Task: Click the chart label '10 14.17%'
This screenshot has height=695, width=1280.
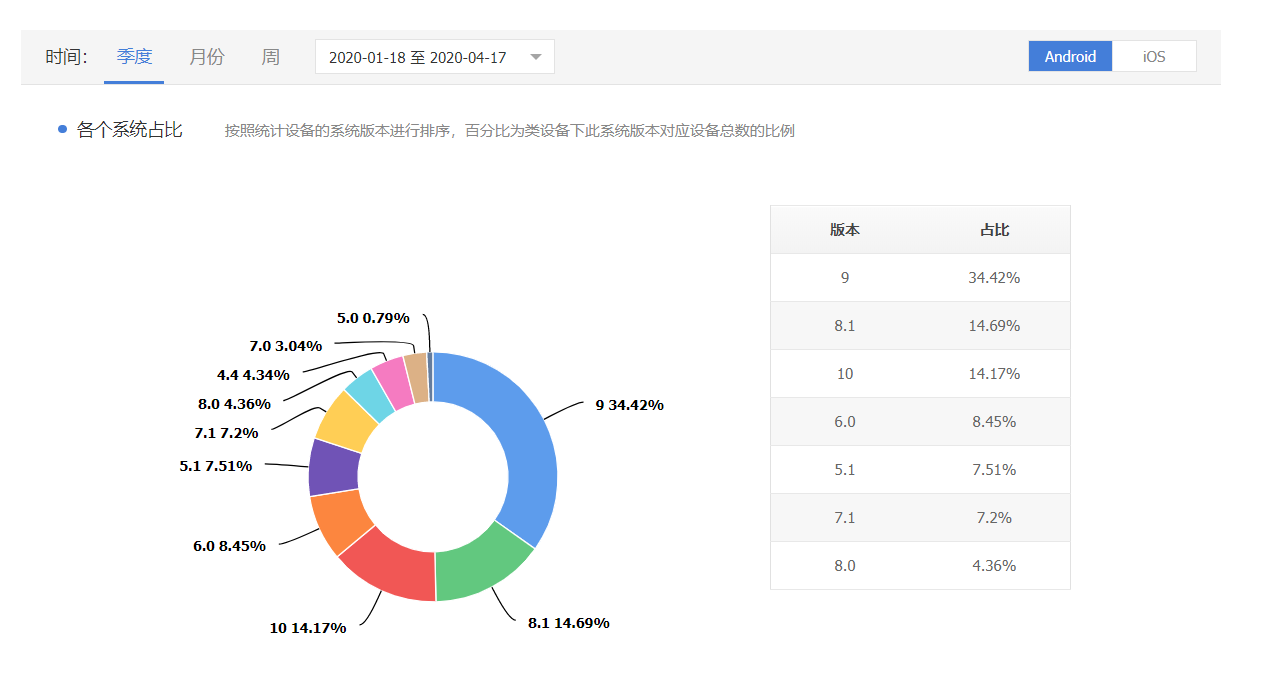Action: [x=308, y=628]
